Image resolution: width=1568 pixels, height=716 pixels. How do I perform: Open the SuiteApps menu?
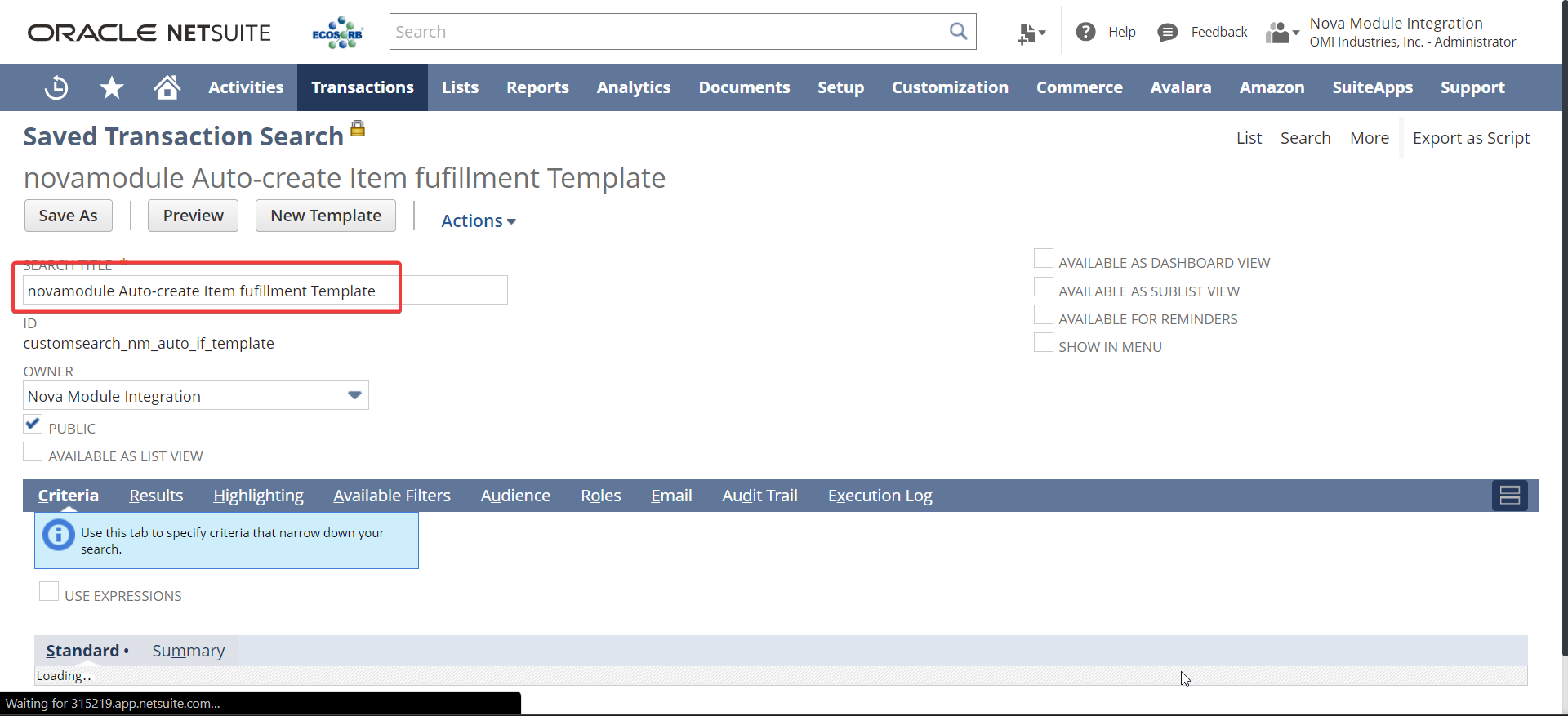(x=1372, y=87)
